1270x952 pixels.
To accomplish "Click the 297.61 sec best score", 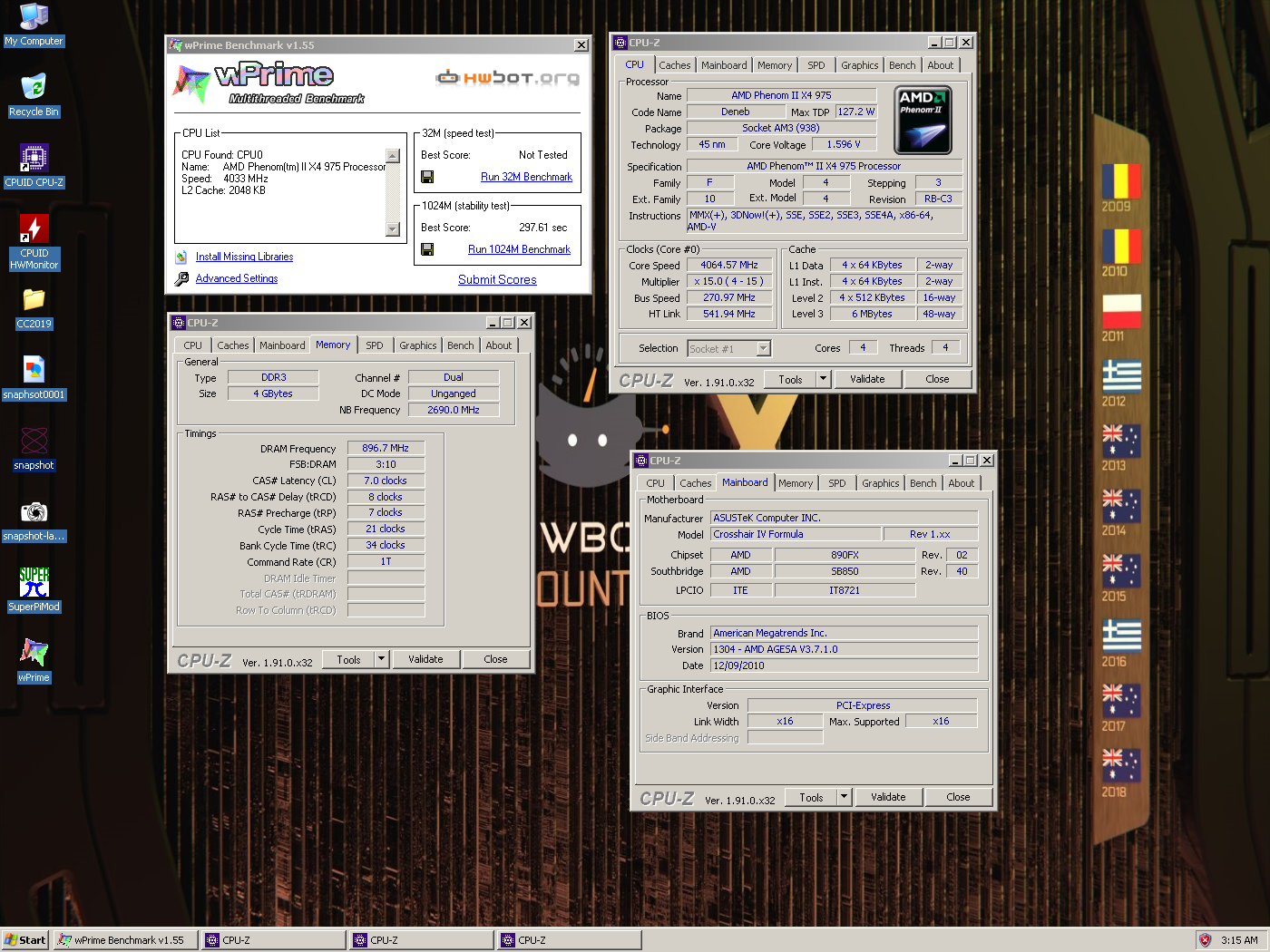I will tap(542, 228).
